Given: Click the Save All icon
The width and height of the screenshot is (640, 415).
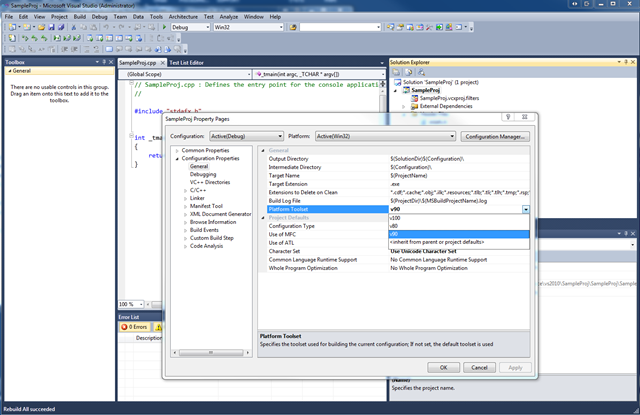Looking at the screenshot, I should click(61, 27).
